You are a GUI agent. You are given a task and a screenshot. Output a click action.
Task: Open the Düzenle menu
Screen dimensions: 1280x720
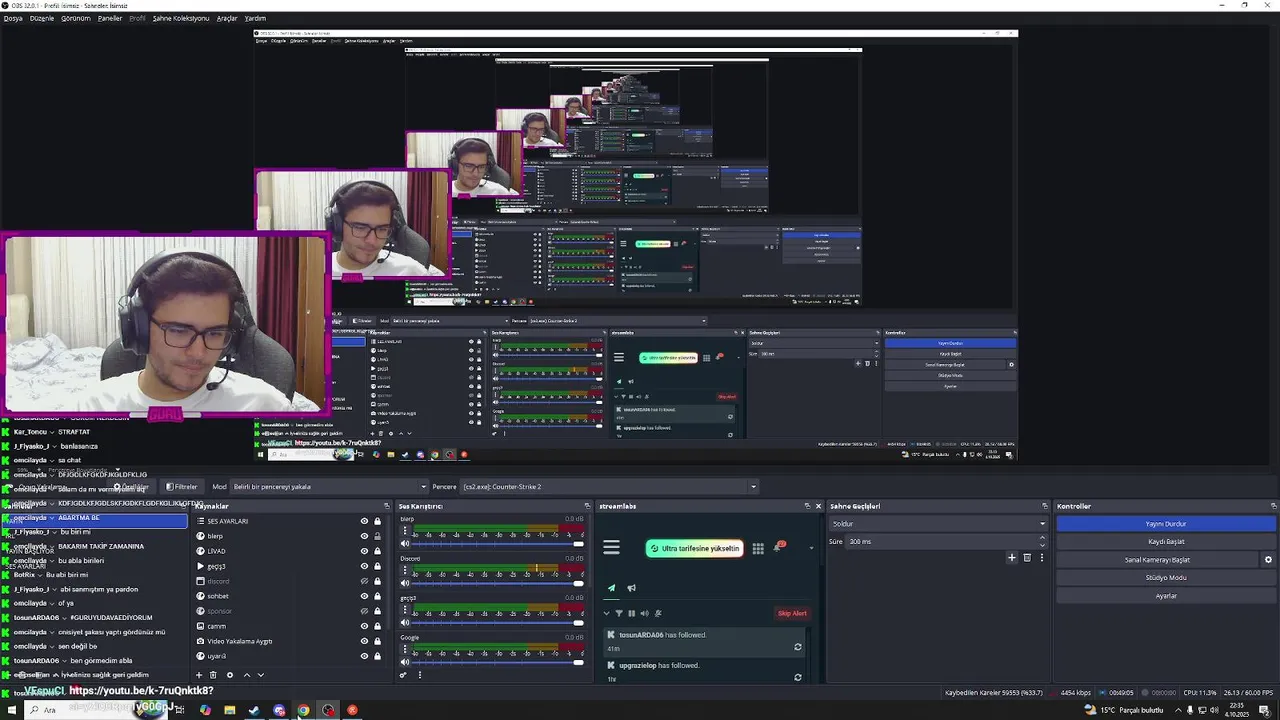(x=42, y=18)
